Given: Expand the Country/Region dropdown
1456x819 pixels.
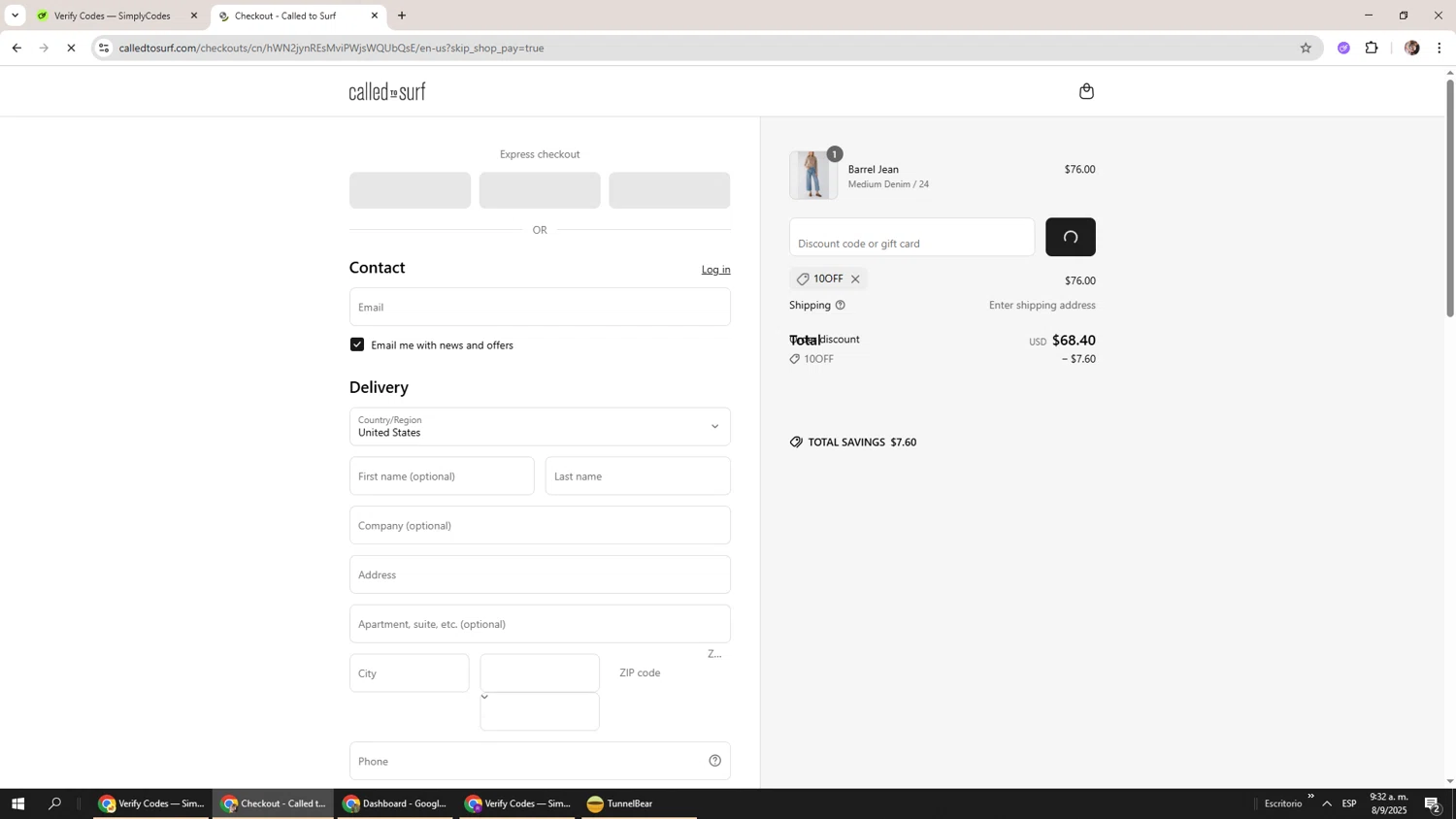Looking at the screenshot, I should point(540,427).
